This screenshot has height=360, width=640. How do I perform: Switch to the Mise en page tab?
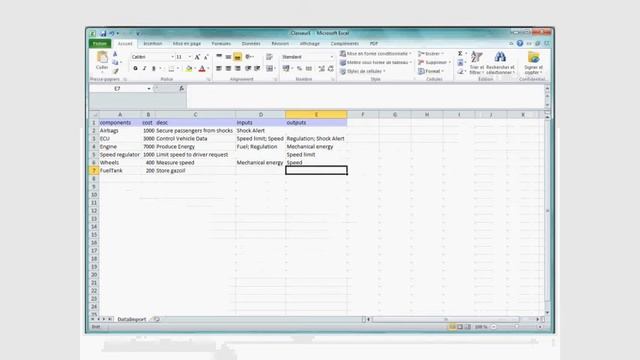click(x=187, y=44)
